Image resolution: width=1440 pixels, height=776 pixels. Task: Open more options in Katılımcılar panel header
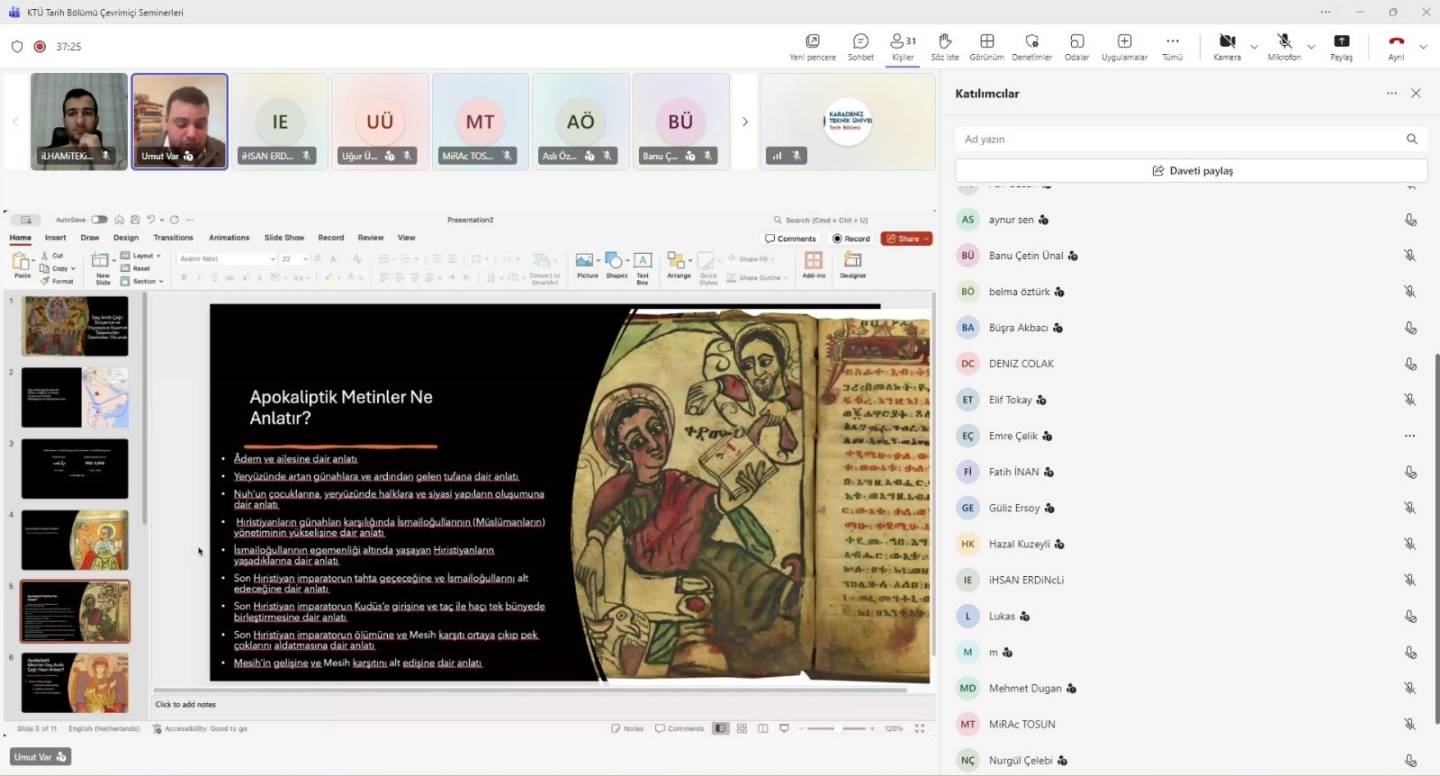[x=1391, y=93]
